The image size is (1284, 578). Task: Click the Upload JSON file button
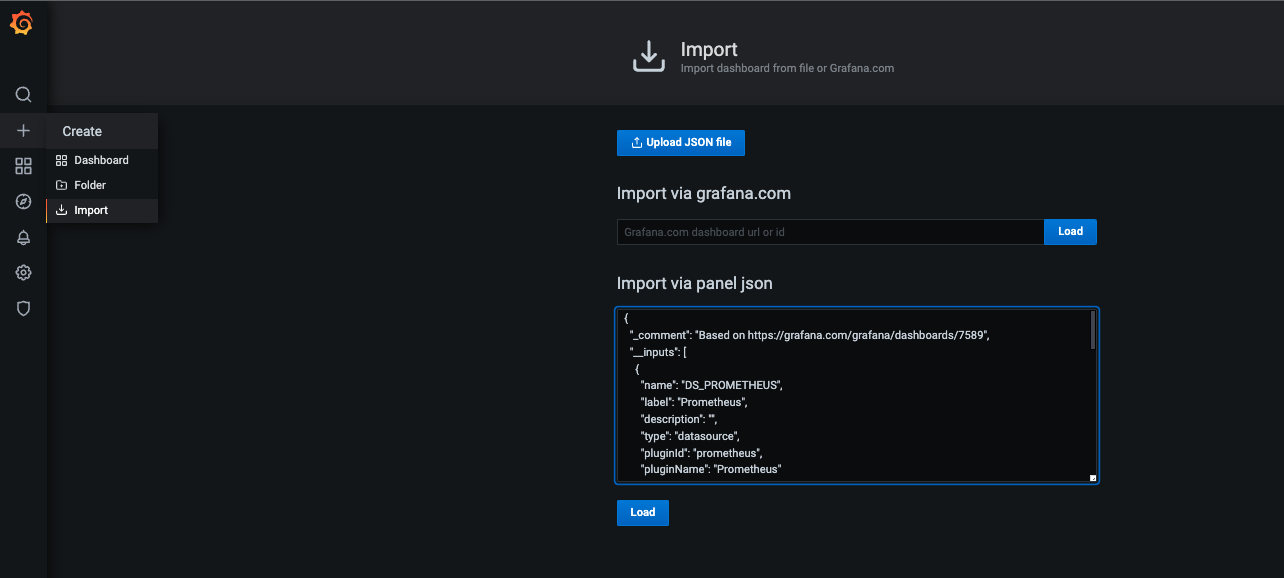[681, 143]
